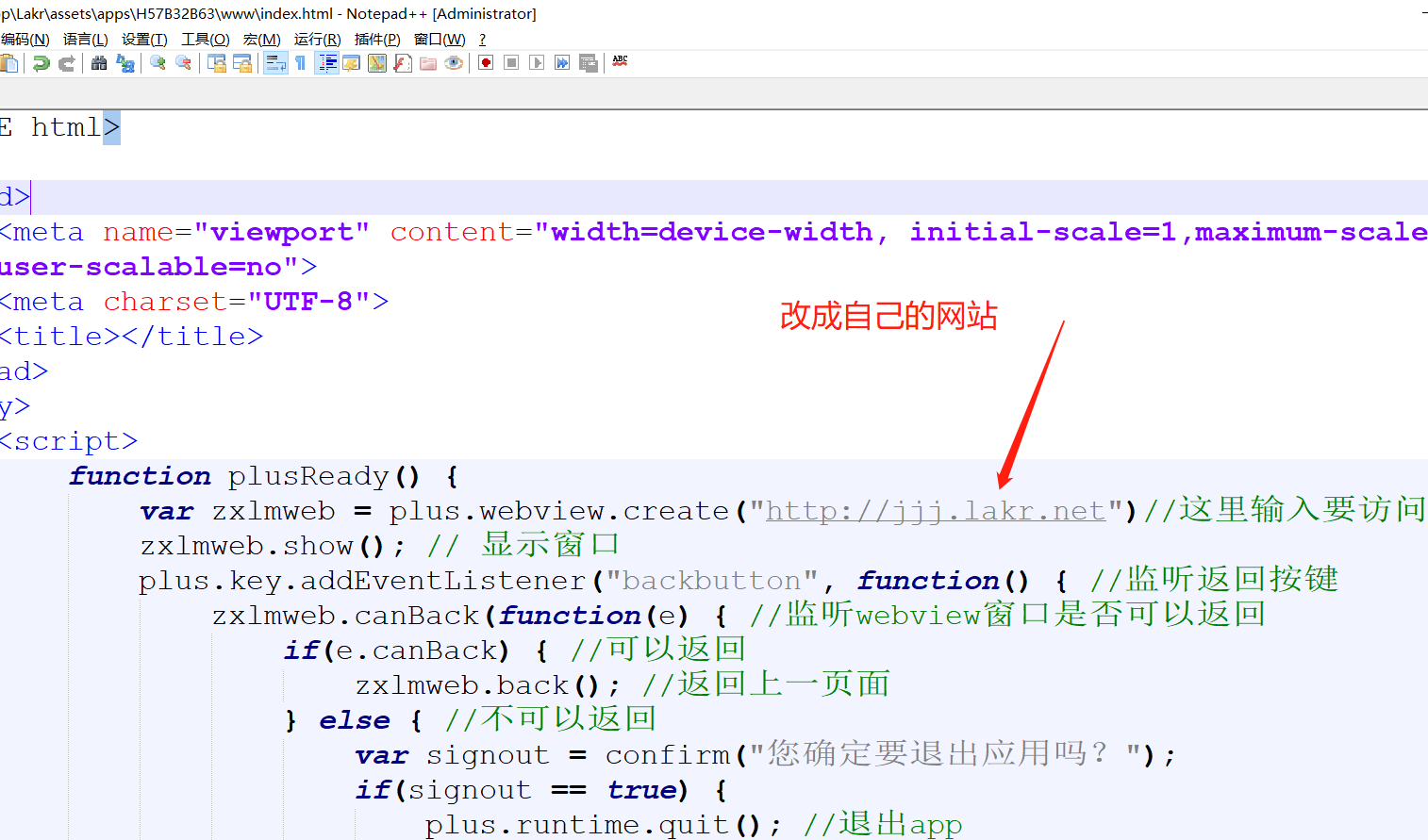This screenshot has width=1428, height=840.
Task: Toggle Show All Characters pilcrow icon
Action: coord(299,62)
